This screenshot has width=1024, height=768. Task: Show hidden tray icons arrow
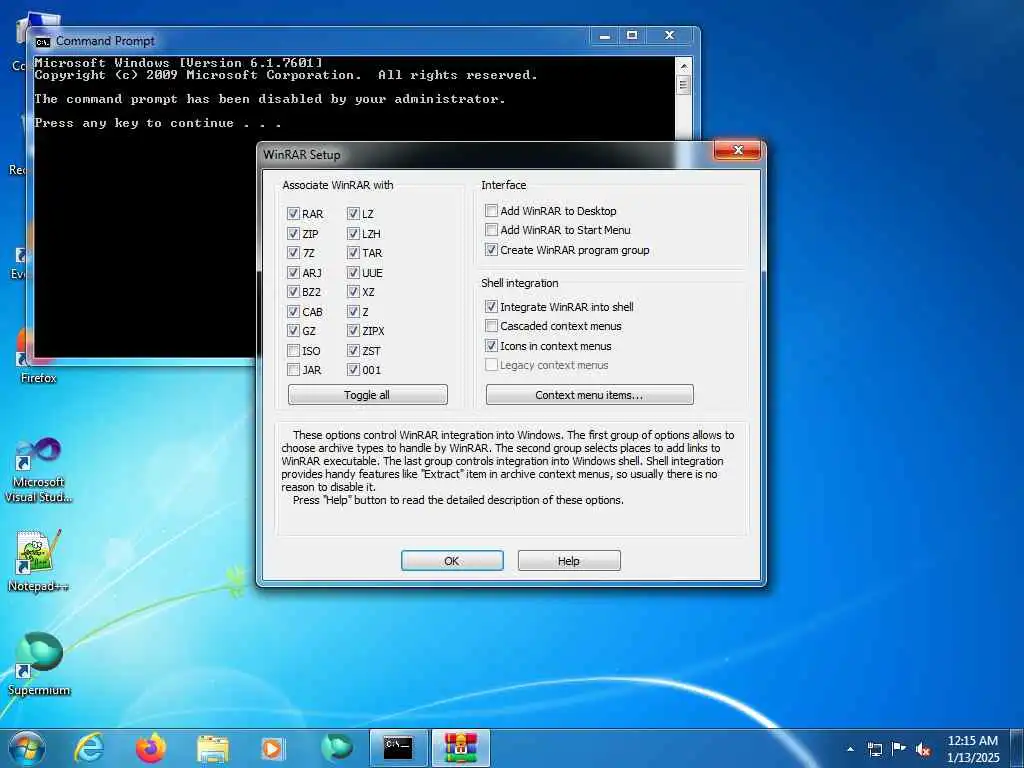tap(850, 749)
